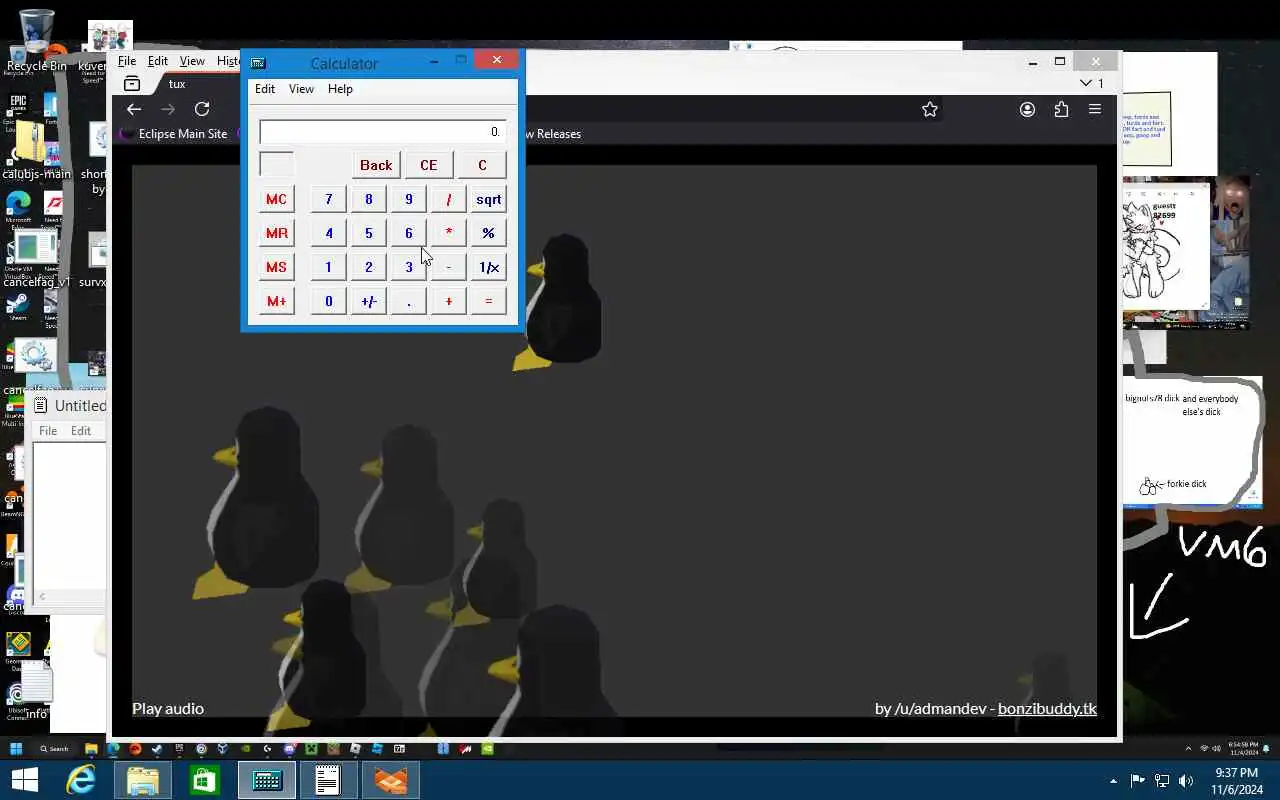Click the M+ memory add button
Image resolution: width=1280 pixels, height=800 pixels.
[x=276, y=301]
